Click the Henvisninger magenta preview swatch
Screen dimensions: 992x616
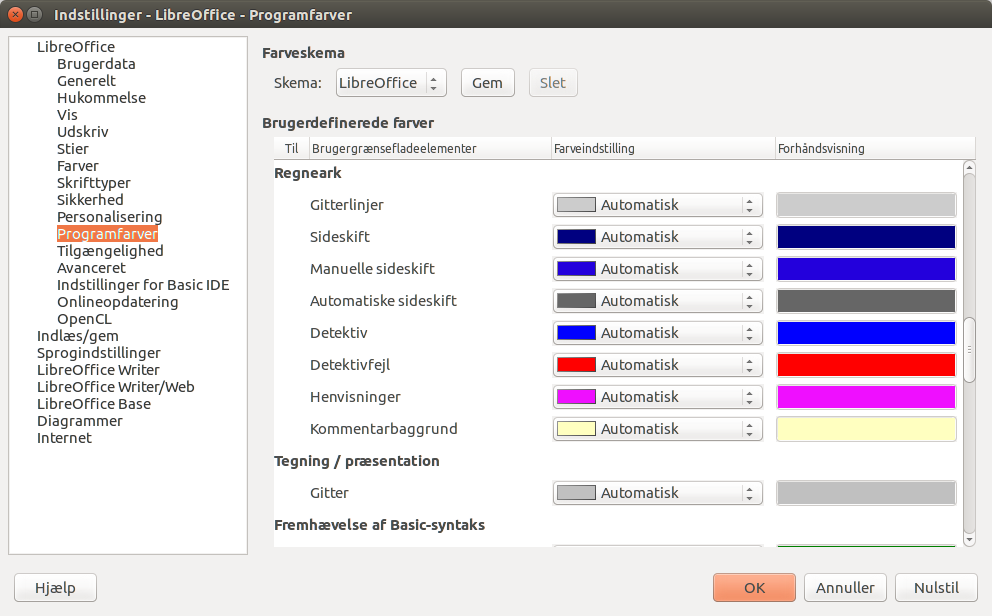click(866, 397)
